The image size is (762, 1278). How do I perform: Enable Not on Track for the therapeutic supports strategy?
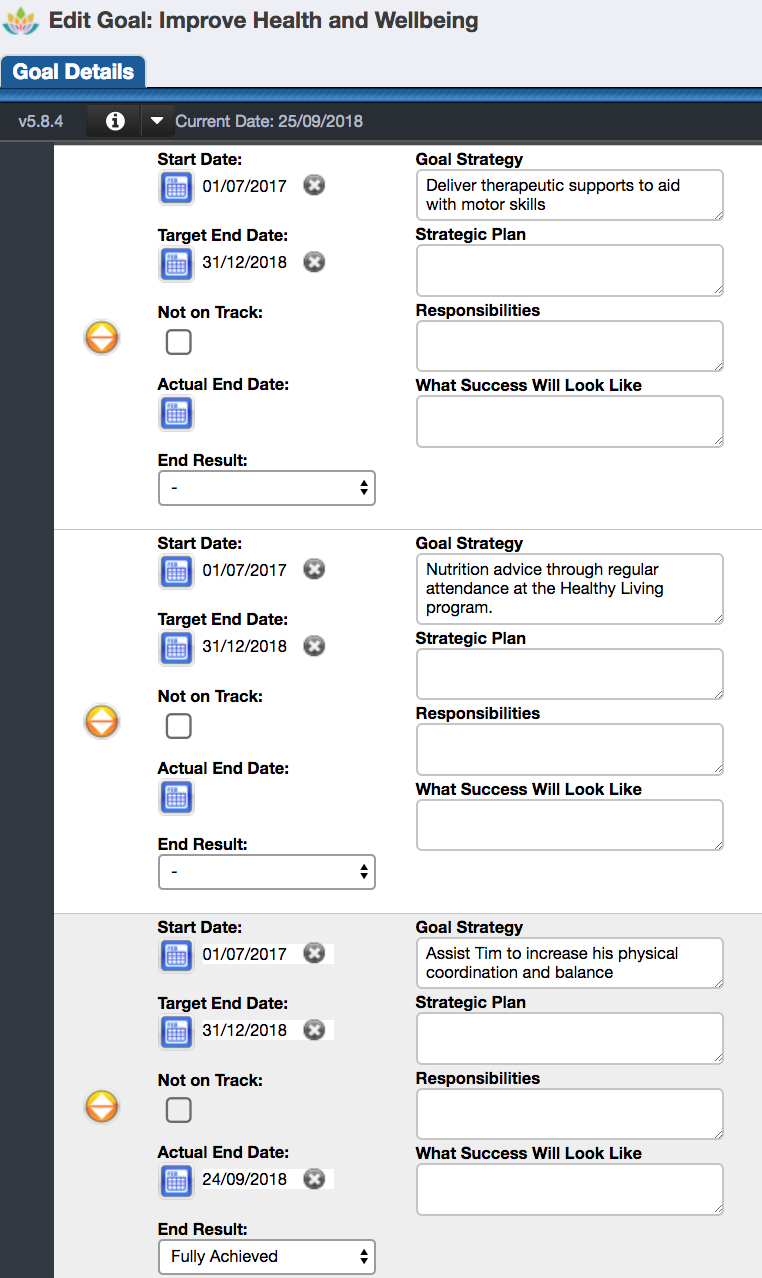coord(178,342)
